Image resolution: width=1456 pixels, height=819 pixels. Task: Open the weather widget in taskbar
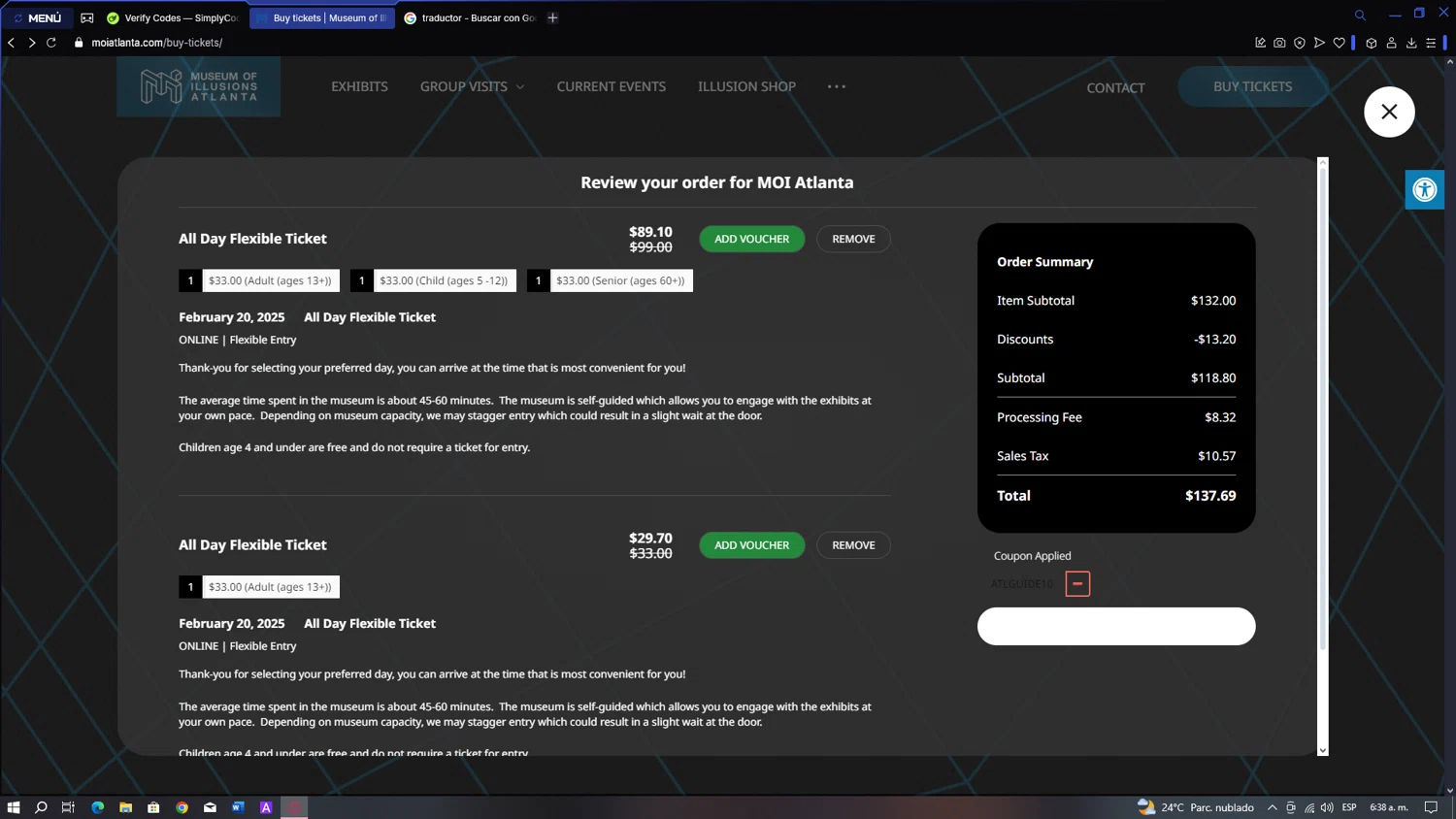[x=1196, y=807]
